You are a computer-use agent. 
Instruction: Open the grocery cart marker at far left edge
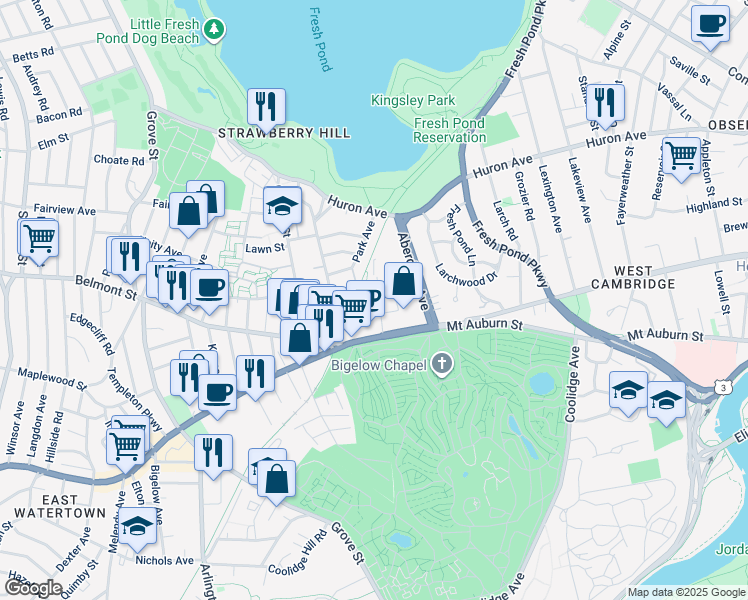click(x=39, y=239)
